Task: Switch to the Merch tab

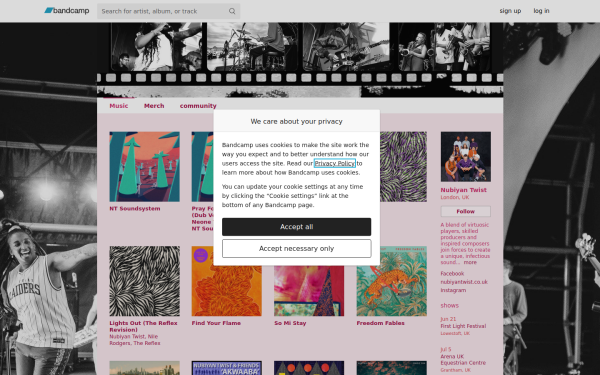Action: (x=154, y=106)
